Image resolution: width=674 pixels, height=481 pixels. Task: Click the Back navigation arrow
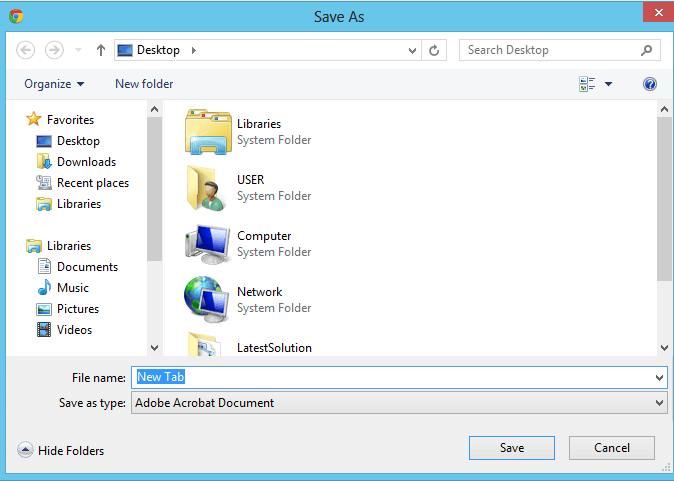tap(25, 50)
